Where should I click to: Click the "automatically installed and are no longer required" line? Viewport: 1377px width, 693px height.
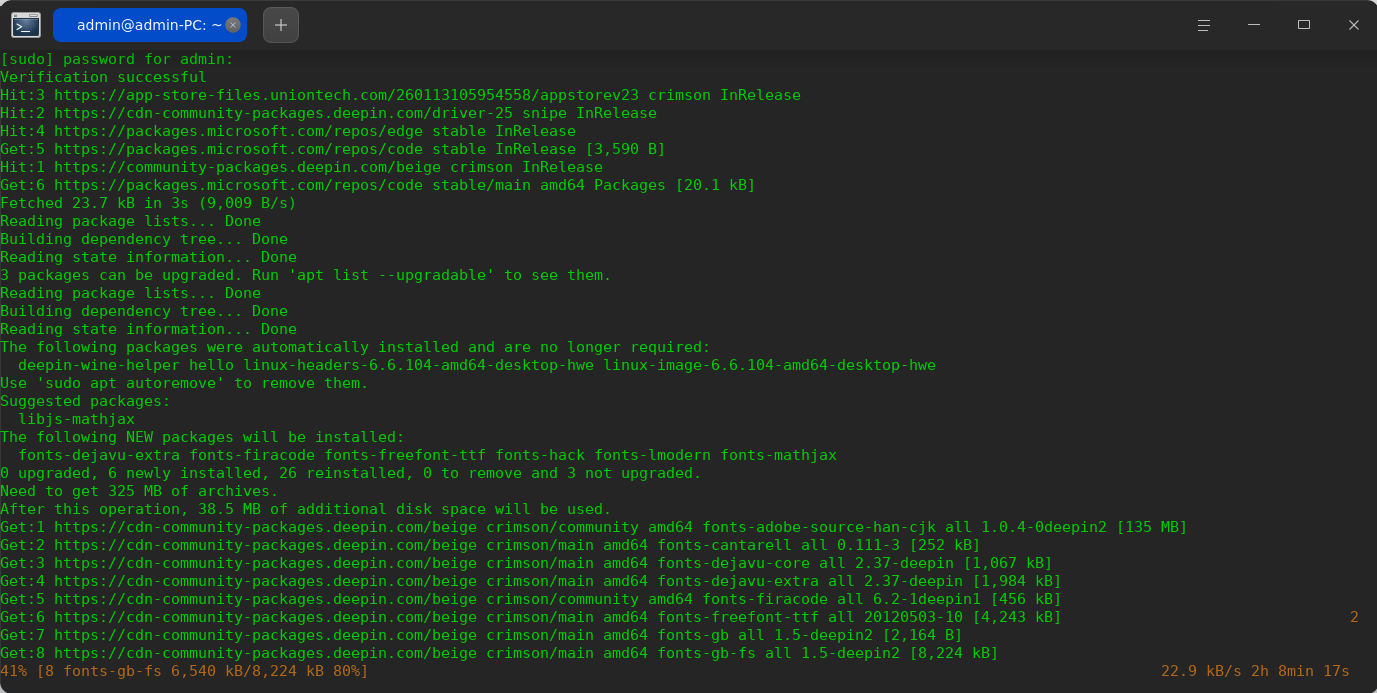(355, 347)
